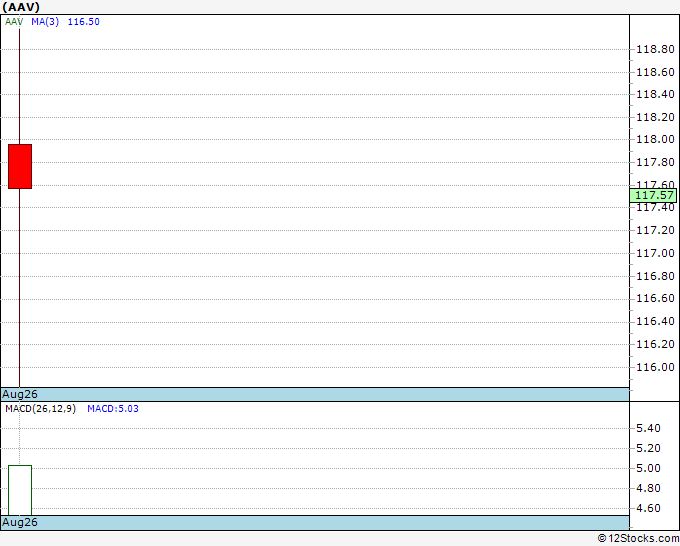The image size is (680, 546).
Task: Open the 12Stocks.com copyright link
Action: tap(638, 538)
